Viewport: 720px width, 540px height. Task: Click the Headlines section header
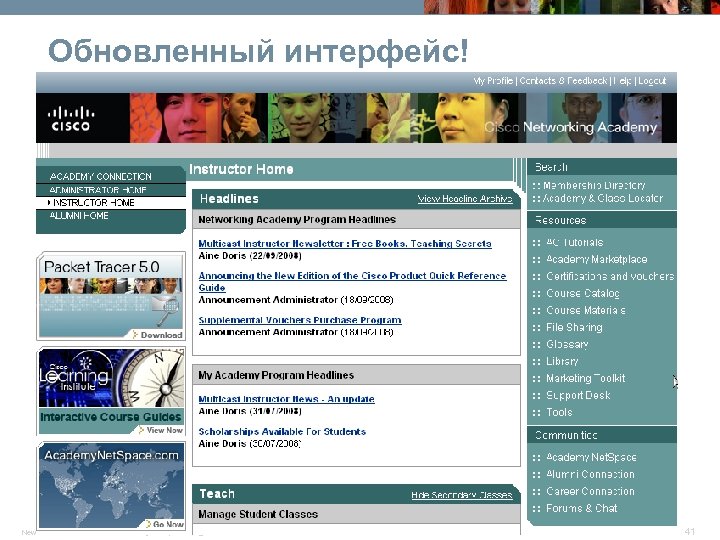click(229, 199)
